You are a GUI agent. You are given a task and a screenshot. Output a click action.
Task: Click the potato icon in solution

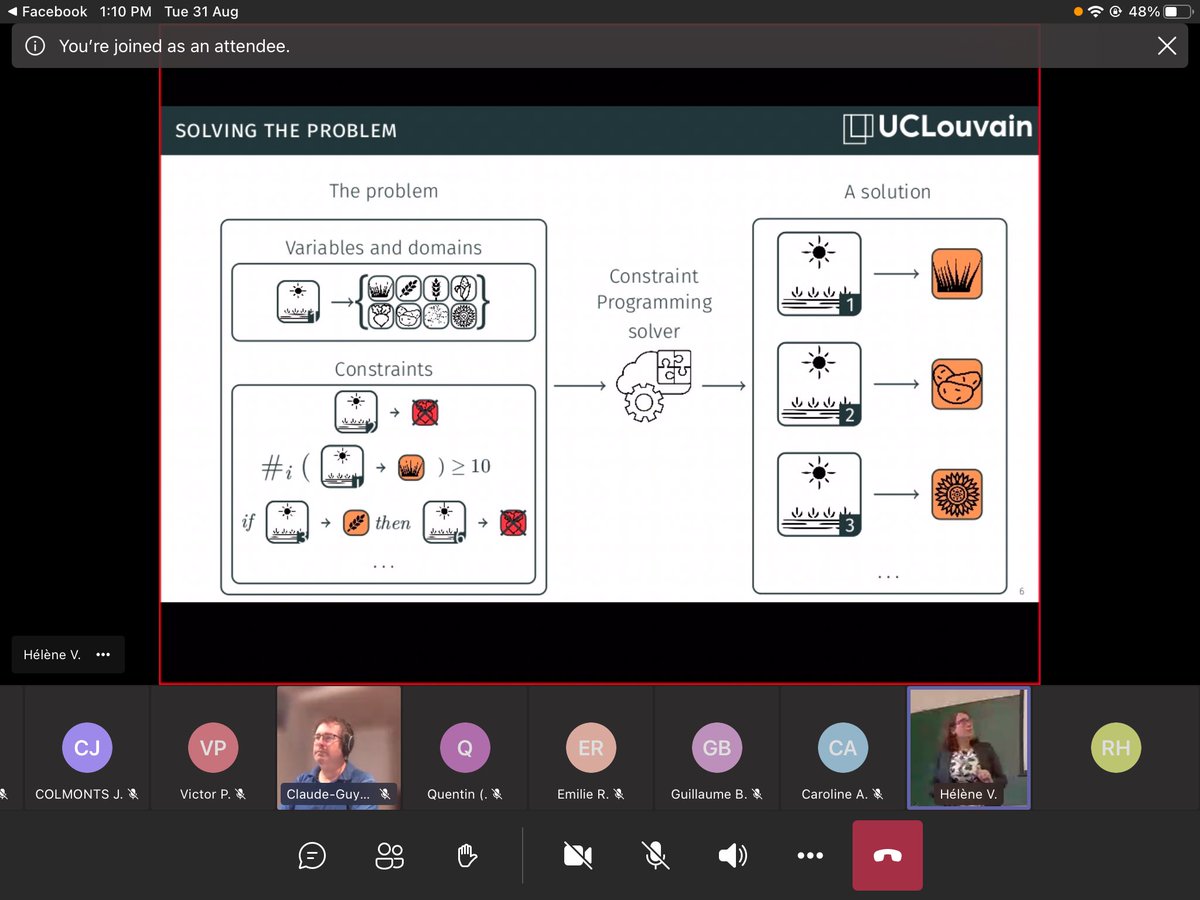pos(957,384)
